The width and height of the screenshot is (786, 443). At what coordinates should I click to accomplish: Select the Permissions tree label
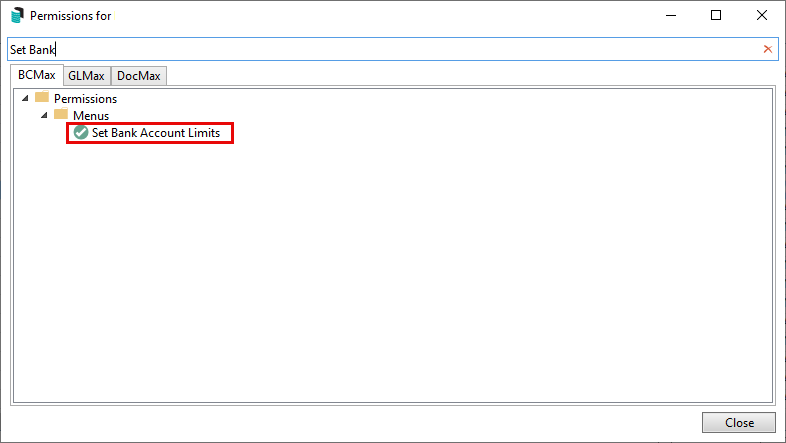tap(85, 99)
